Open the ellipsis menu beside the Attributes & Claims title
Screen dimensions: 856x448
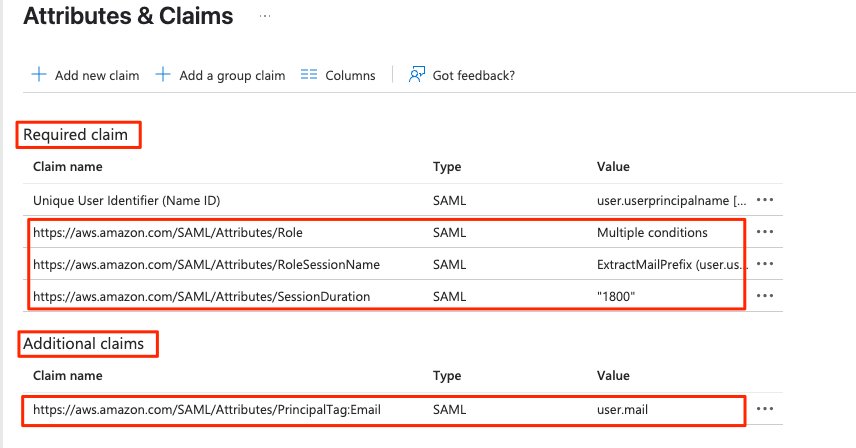pos(265,16)
